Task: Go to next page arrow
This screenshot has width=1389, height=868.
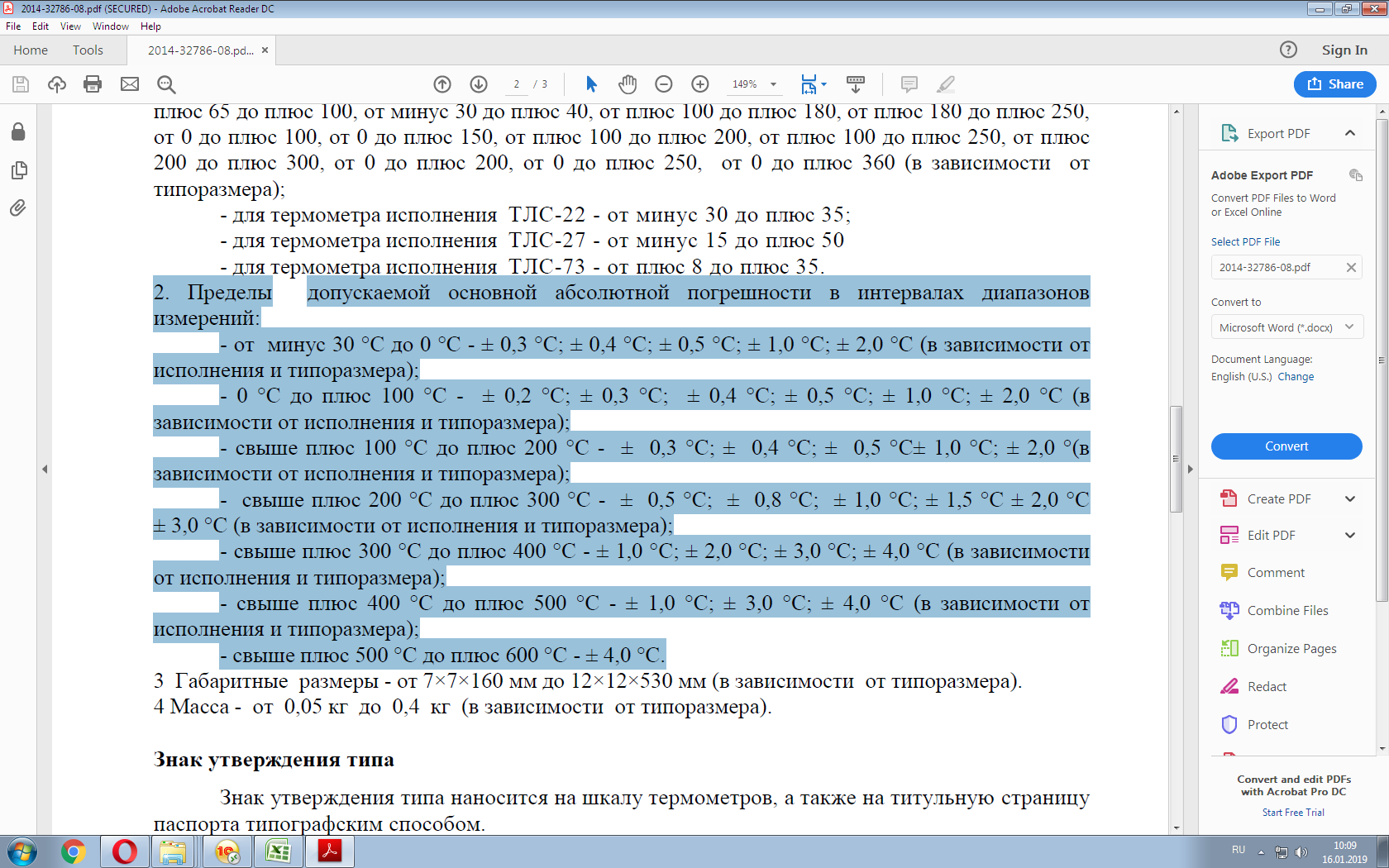Action: coord(479,84)
